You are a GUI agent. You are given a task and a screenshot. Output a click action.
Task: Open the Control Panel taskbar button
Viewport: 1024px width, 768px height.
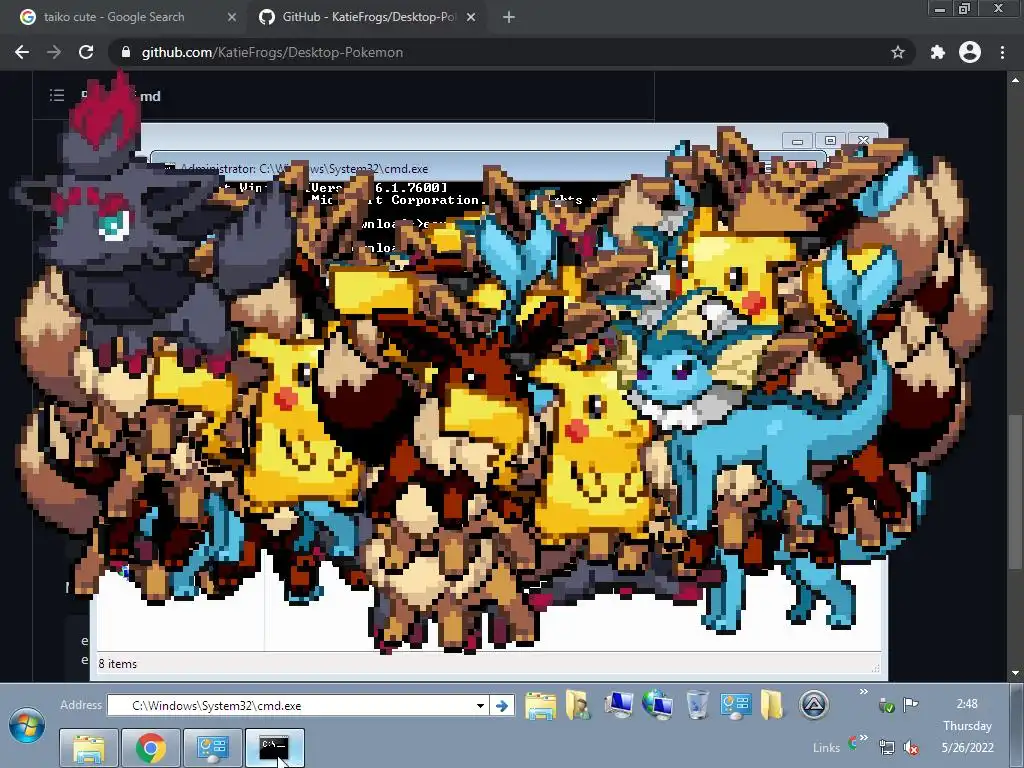click(x=212, y=748)
